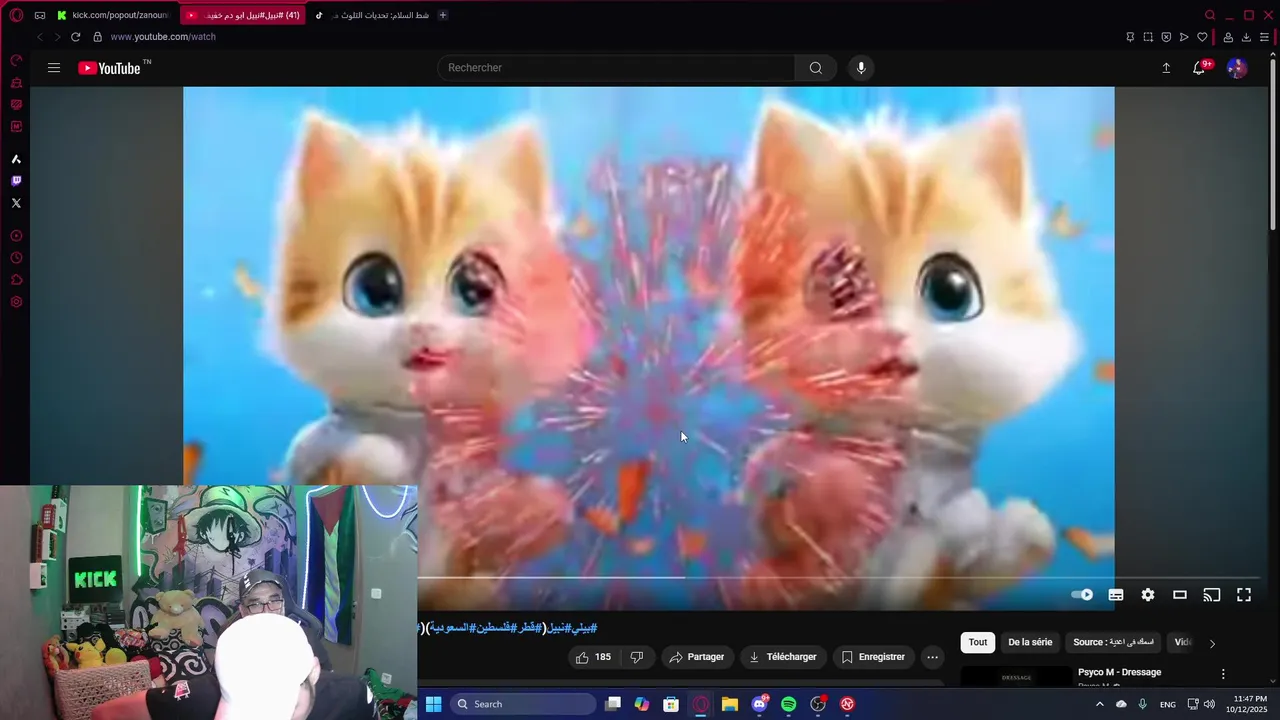Open the browser toolbar profile icon
This screenshot has height=720, width=1280.
(1228, 37)
